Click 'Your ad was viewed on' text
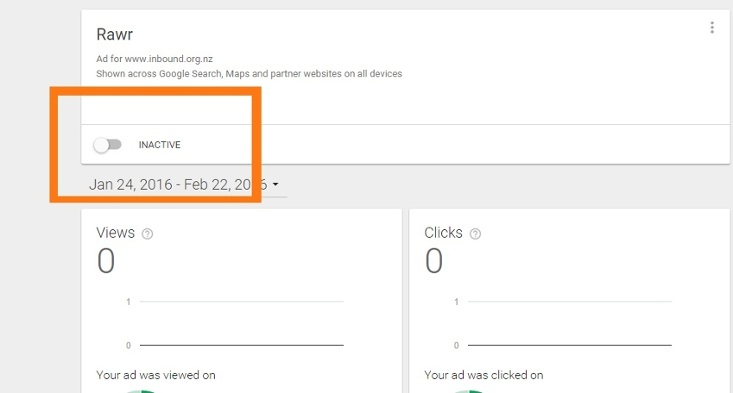Image resolution: width=733 pixels, height=393 pixels. click(156, 375)
